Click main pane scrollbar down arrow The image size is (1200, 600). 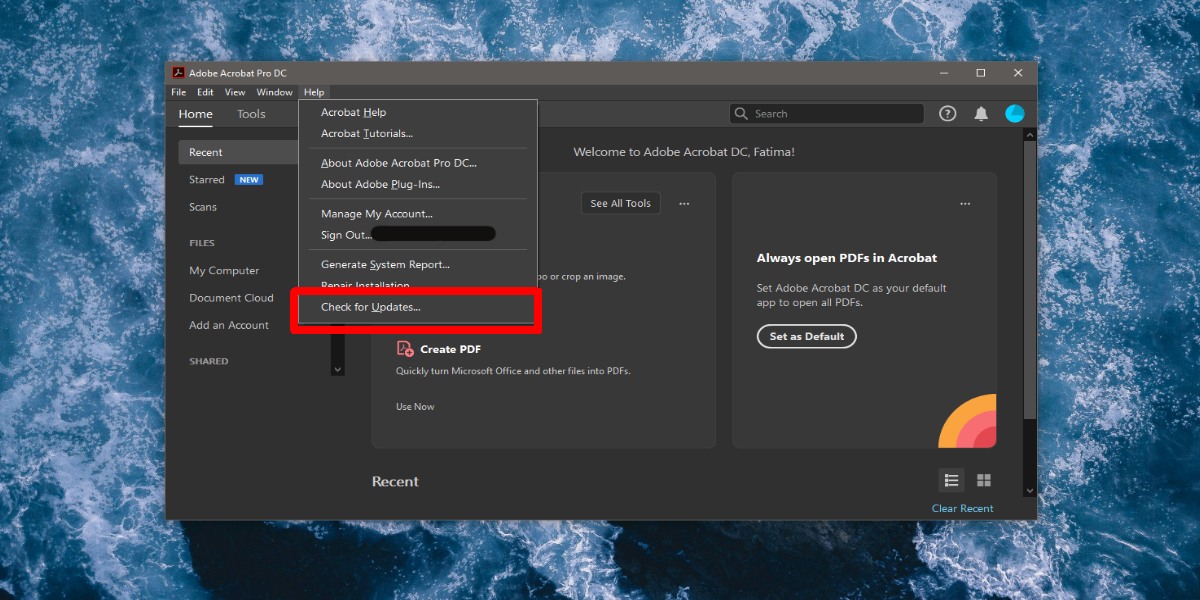coord(1031,491)
